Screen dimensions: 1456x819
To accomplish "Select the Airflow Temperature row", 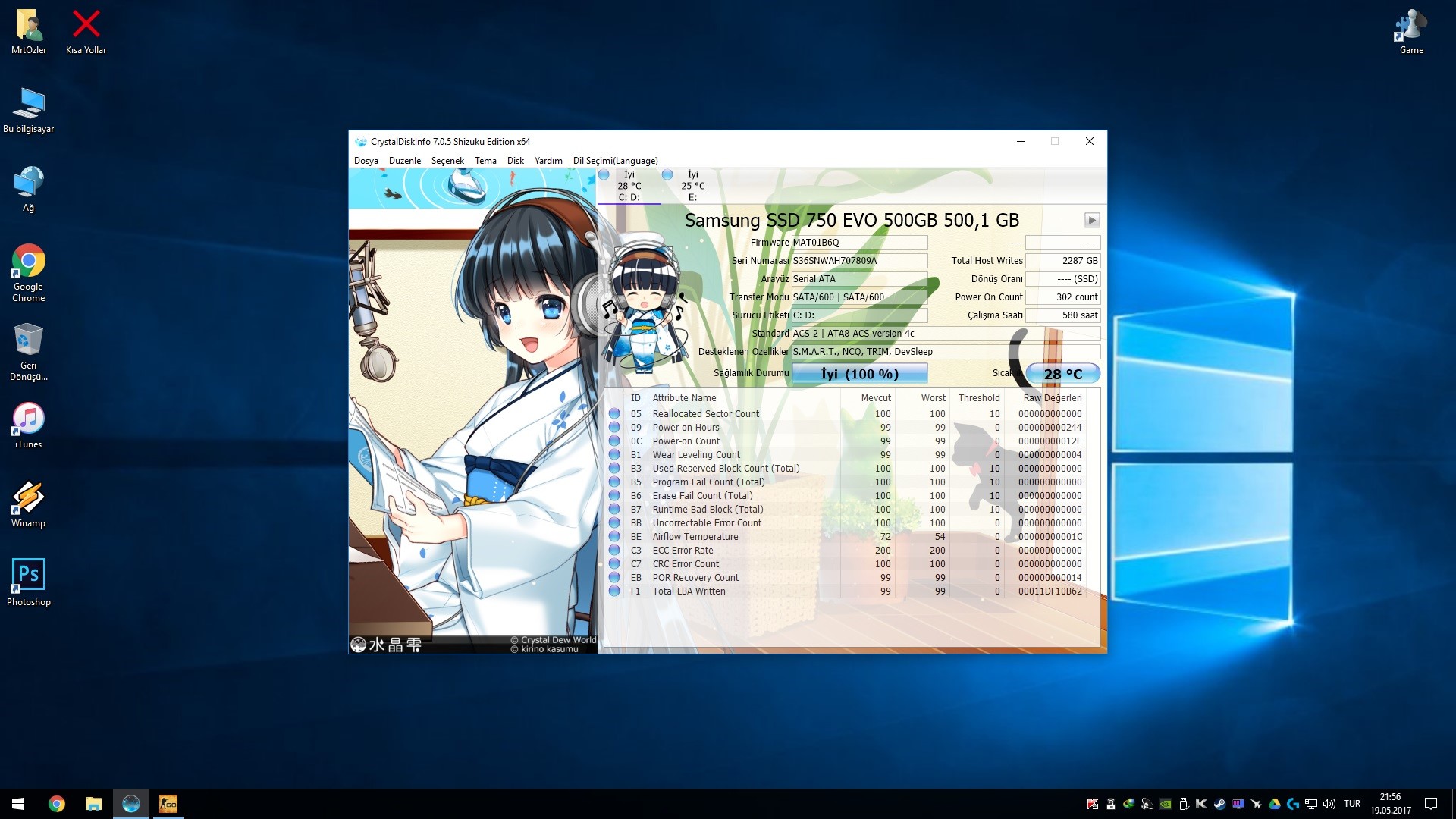I will point(846,537).
